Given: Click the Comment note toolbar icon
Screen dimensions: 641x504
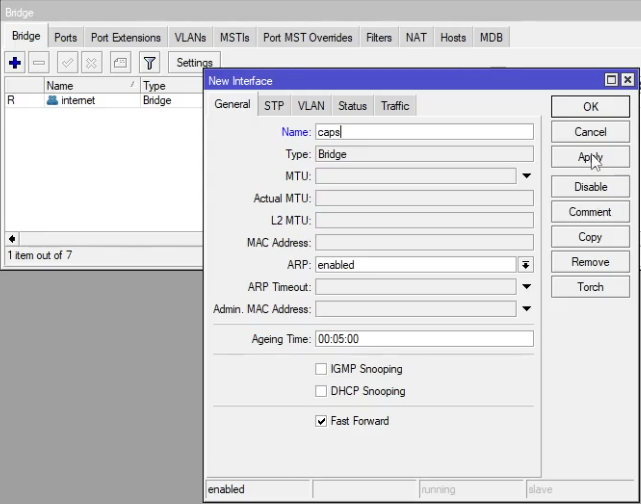Looking at the screenshot, I should pyautogui.click(x=120, y=62).
